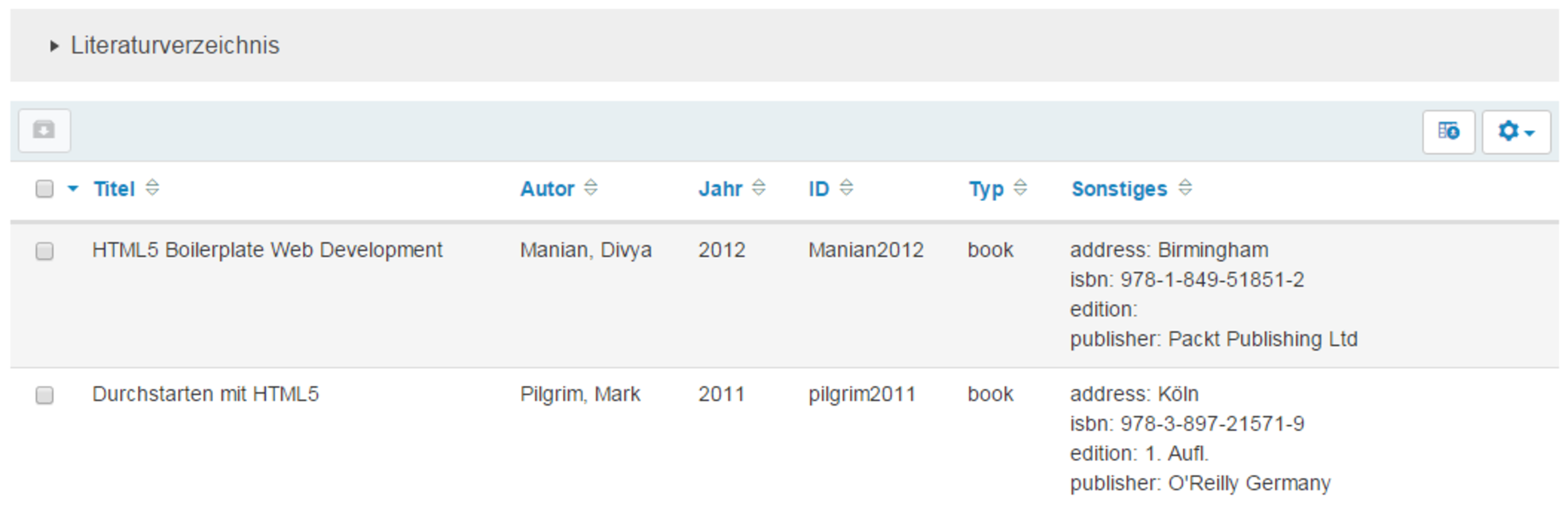
Task: Click the Sonstiges column header
Action: pyautogui.click(x=1119, y=189)
